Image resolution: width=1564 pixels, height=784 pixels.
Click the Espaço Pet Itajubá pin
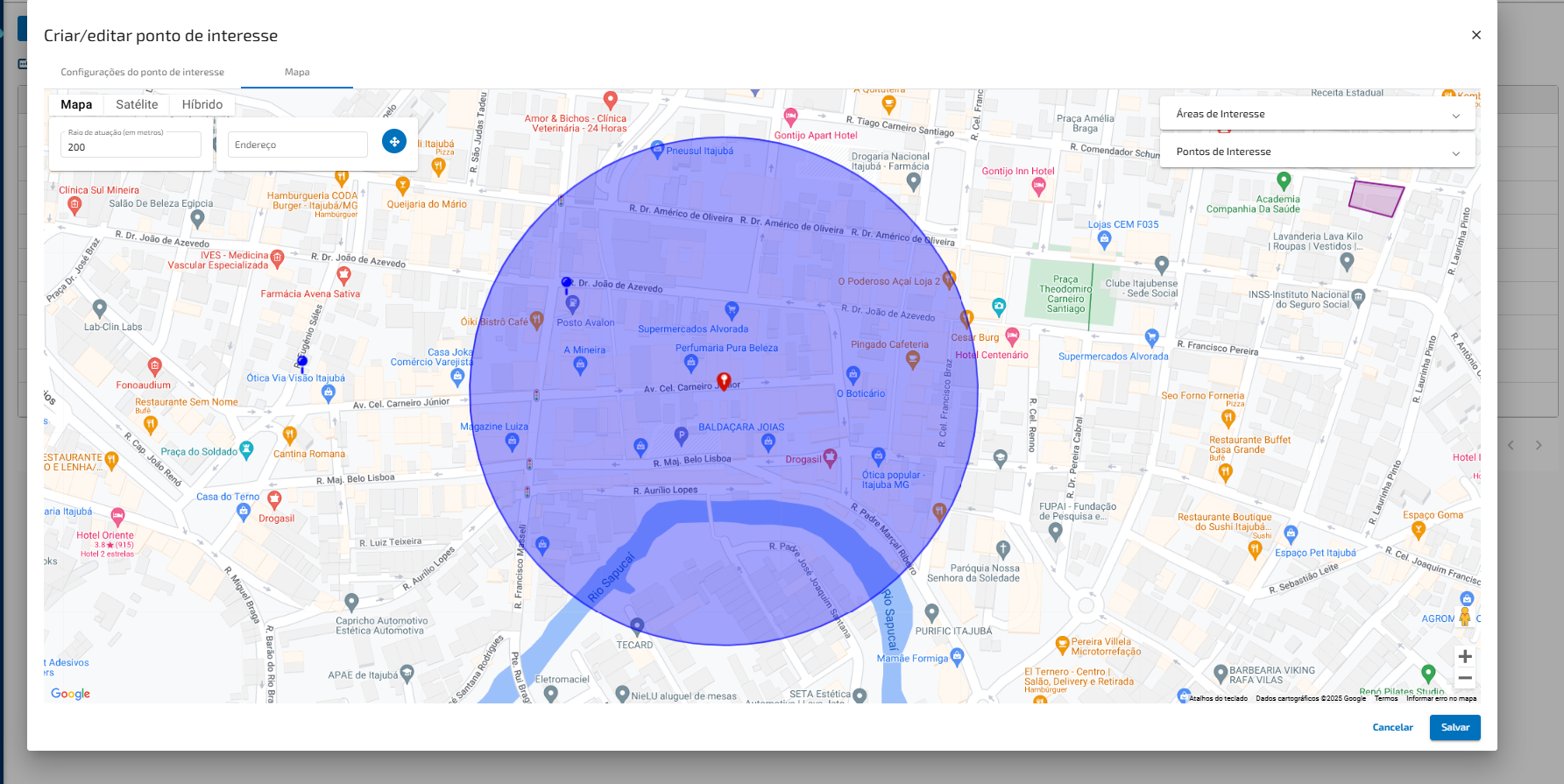click(1291, 533)
